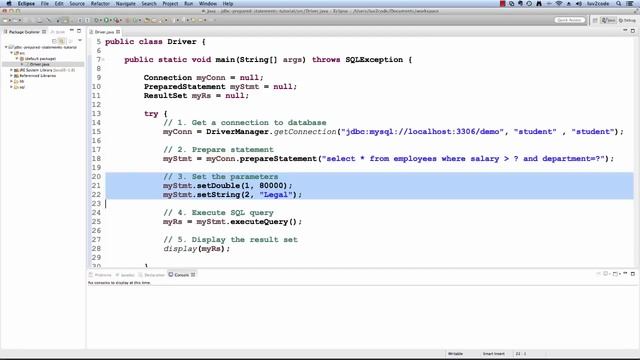Switch to the Javadoc tab

(125, 275)
